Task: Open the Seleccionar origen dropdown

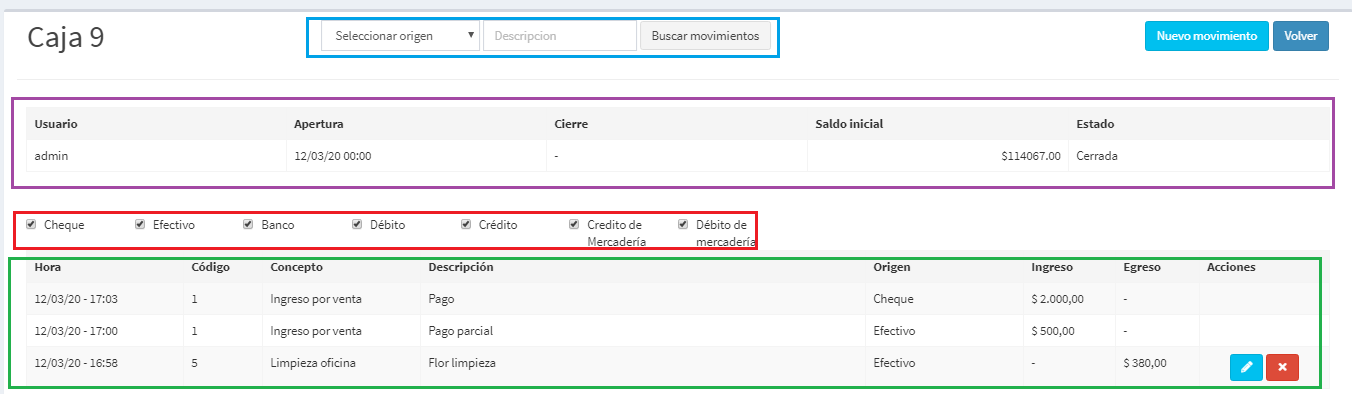Action: 401,36
